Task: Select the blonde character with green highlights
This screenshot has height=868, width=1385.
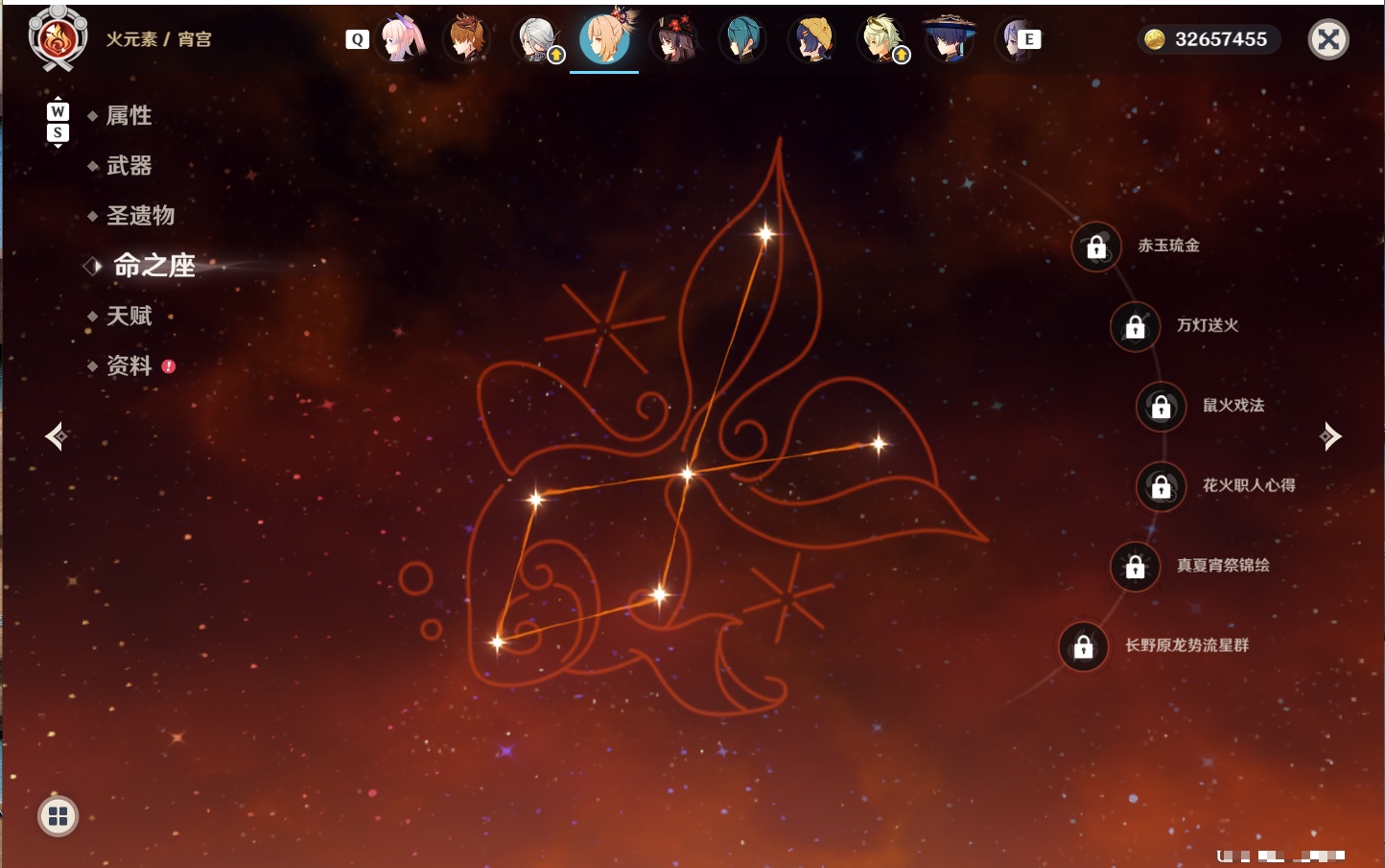Action: point(881,39)
